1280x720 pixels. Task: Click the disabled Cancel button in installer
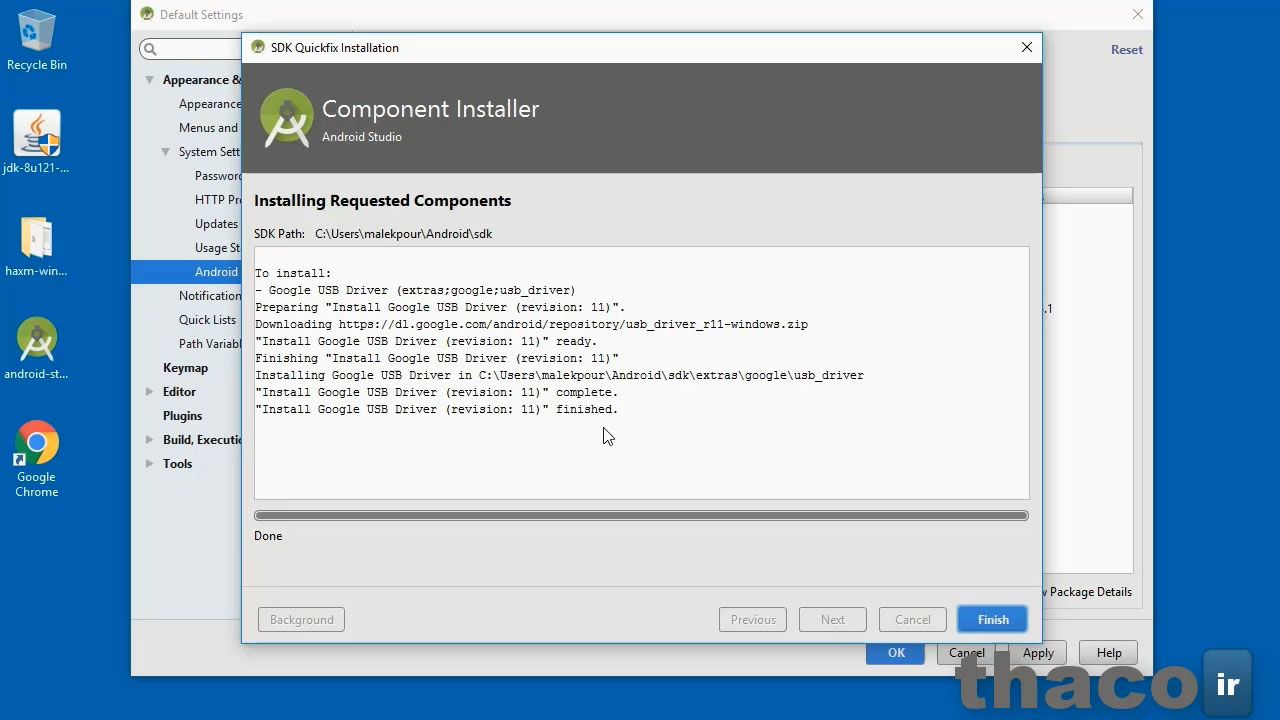click(912, 620)
